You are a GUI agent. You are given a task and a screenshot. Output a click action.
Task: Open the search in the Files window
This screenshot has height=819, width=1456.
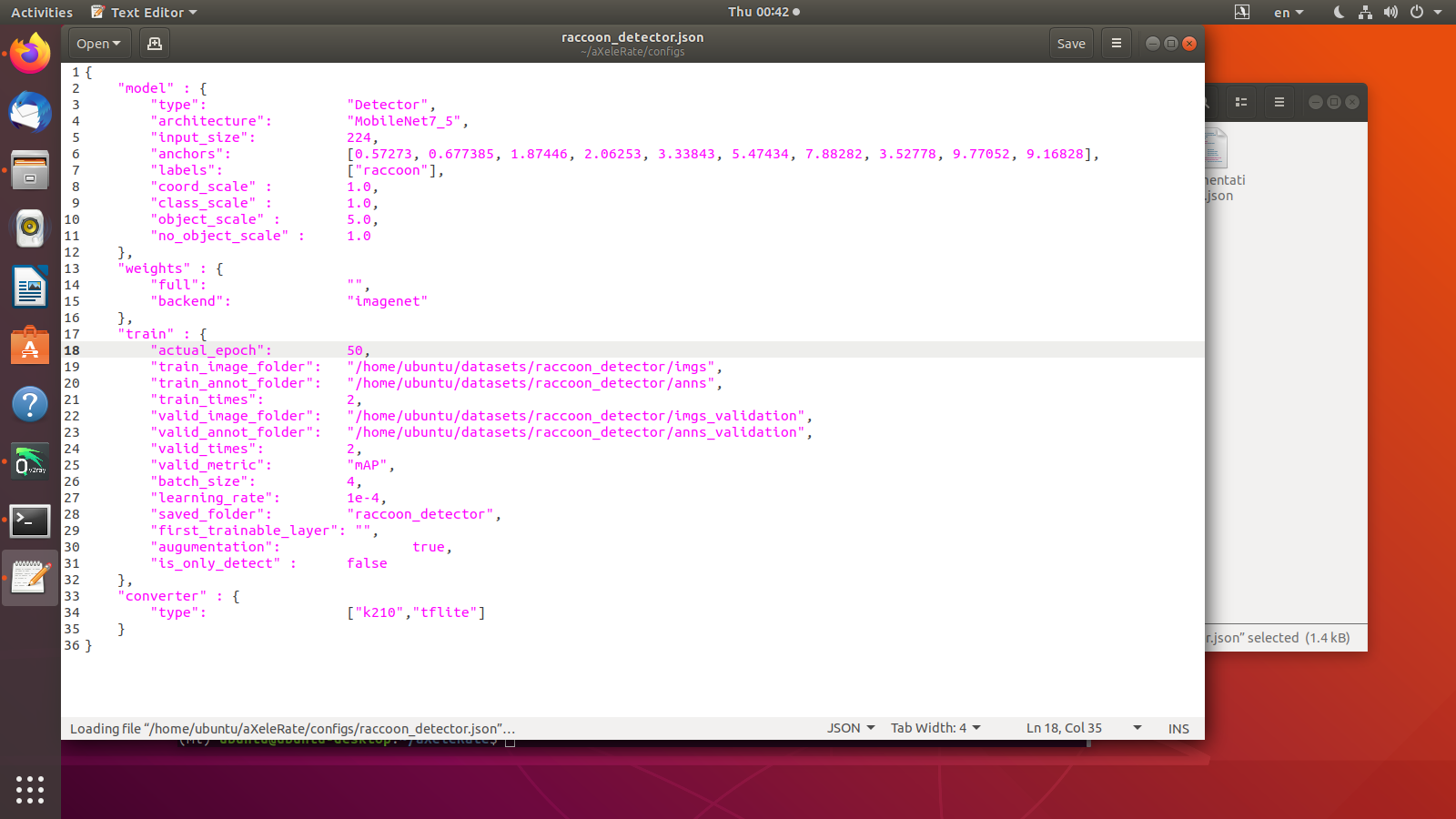coord(1203,102)
